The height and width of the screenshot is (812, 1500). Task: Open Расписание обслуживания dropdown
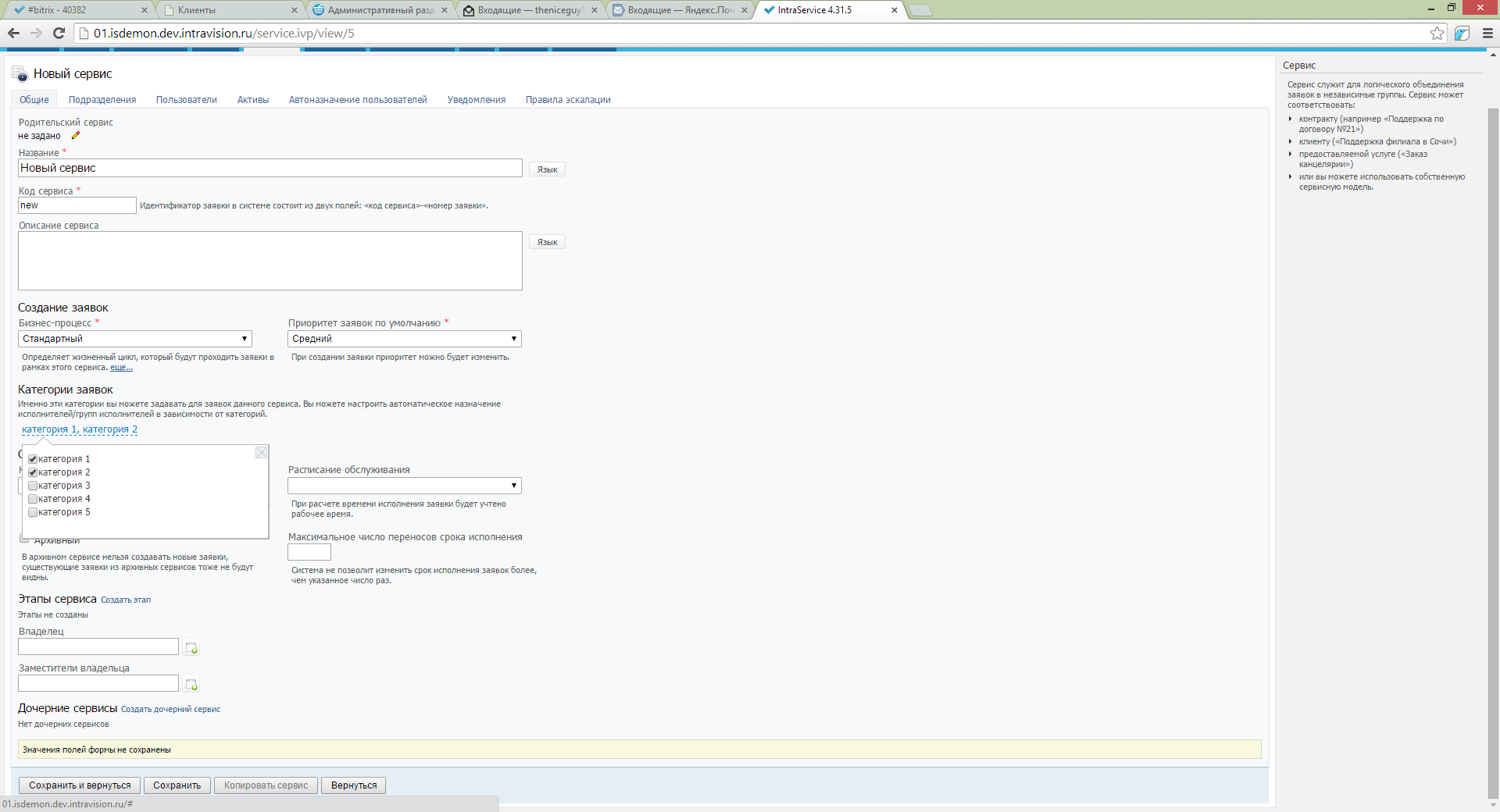[405, 486]
